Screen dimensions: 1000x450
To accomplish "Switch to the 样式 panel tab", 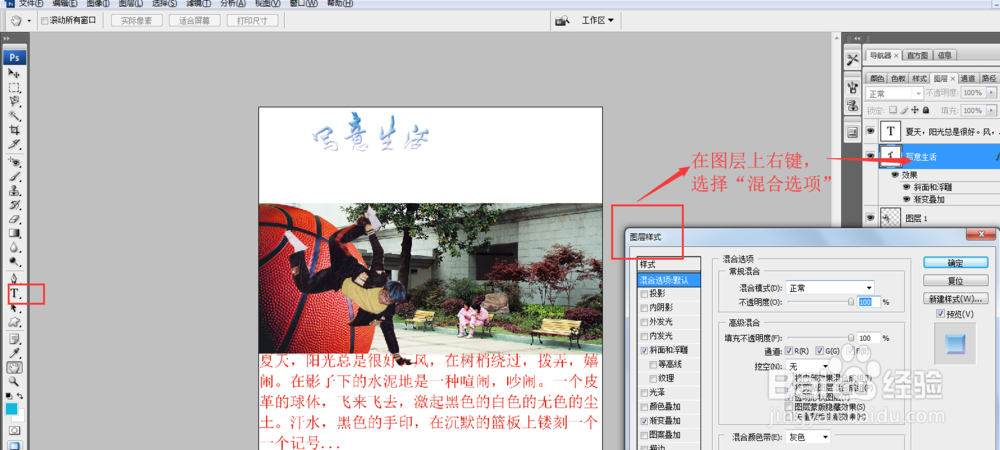I will (x=919, y=78).
